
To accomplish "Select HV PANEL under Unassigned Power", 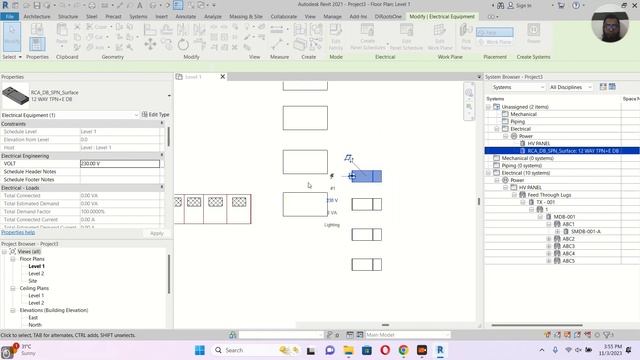I will (539, 143).
